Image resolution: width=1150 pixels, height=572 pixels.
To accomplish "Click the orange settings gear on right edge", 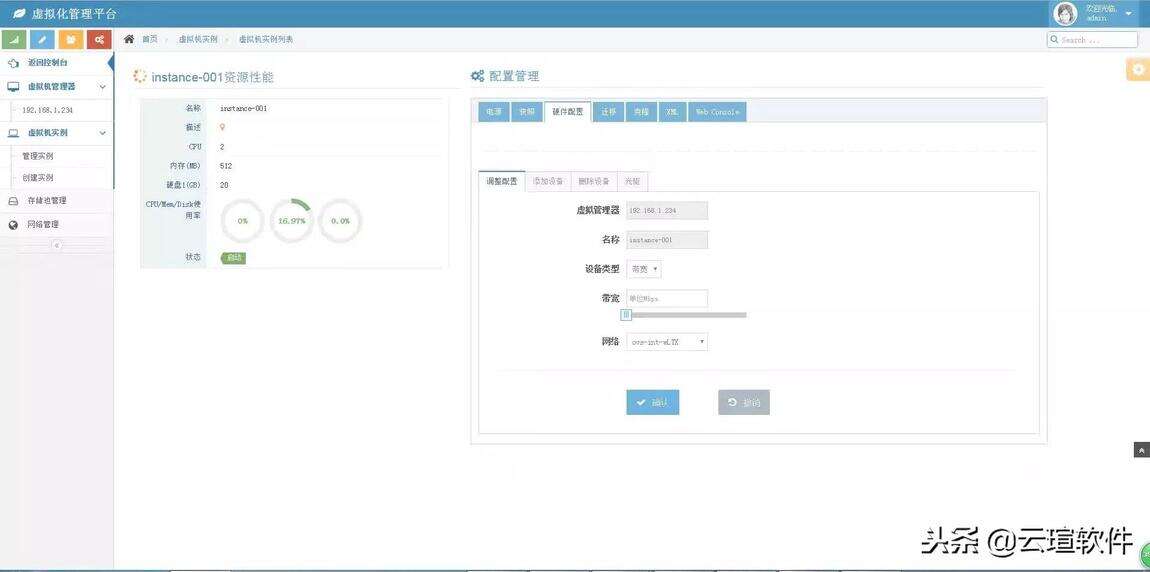I will pos(1138,70).
